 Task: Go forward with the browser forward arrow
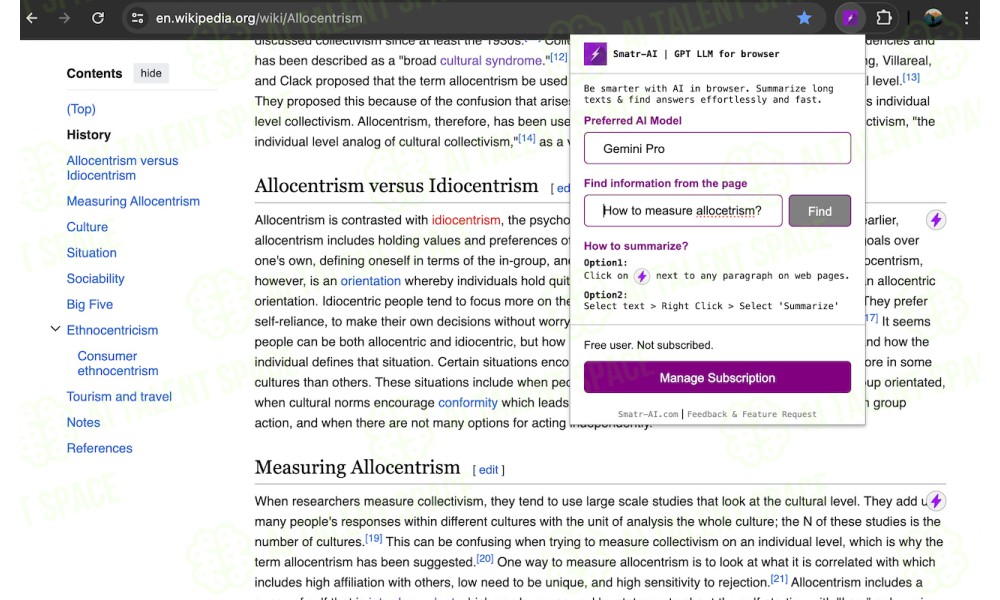tap(64, 18)
